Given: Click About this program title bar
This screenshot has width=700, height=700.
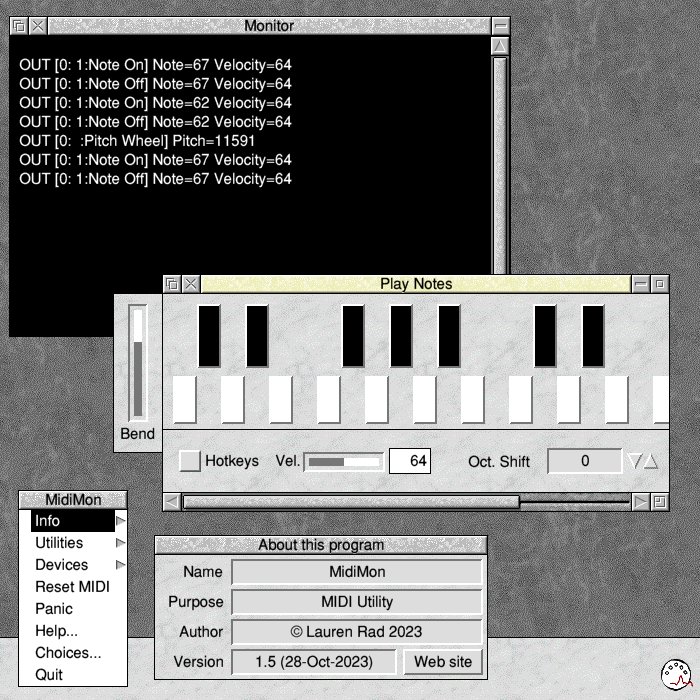Looking at the screenshot, I should 321,545.
